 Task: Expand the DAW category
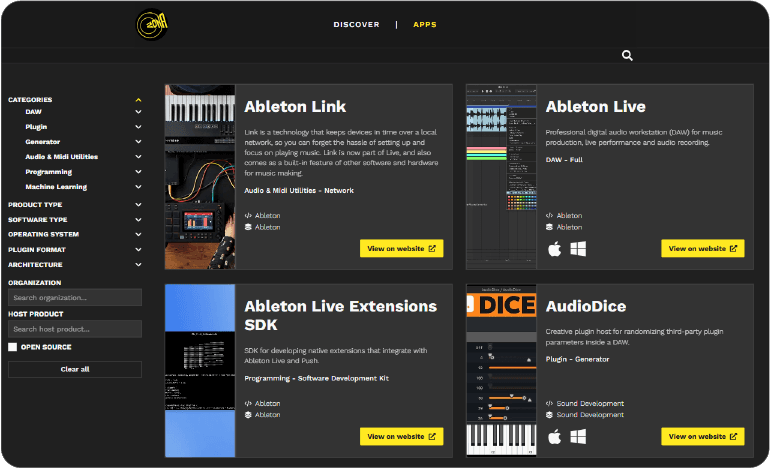pyautogui.click(x=138, y=112)
